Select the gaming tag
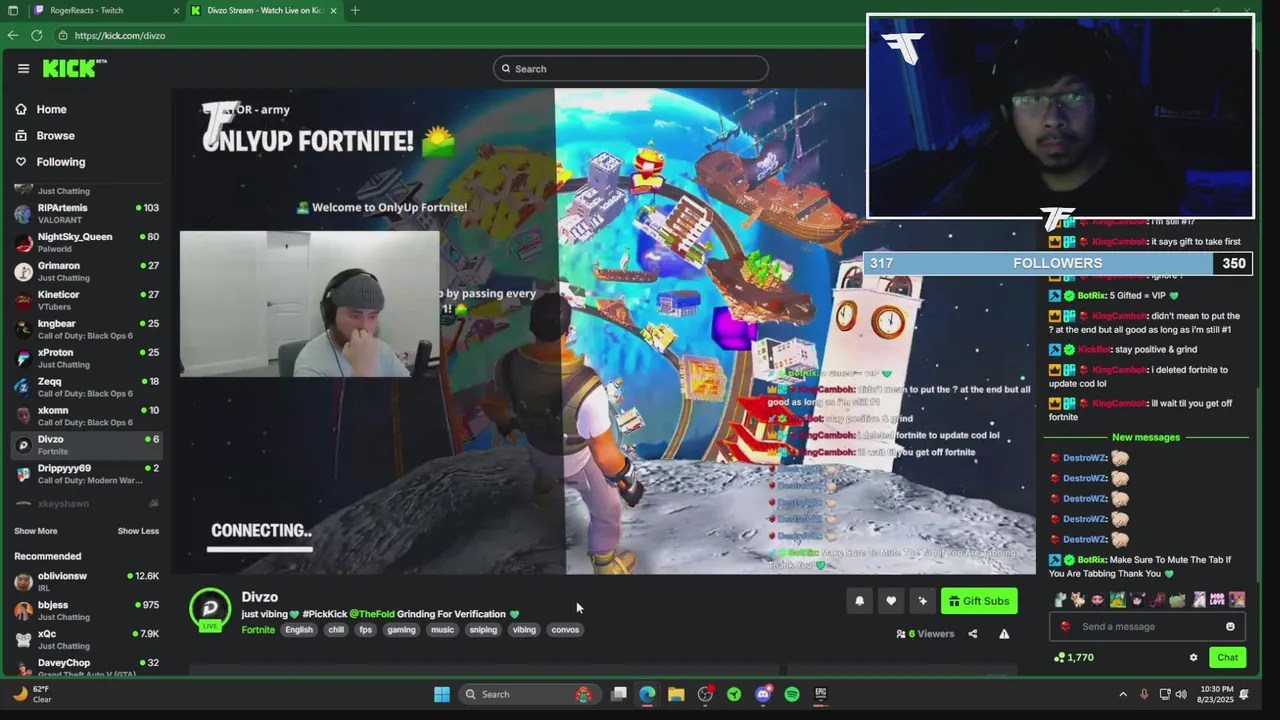The width and height of the screenshot is (1280, 720). tap(401, 630)
